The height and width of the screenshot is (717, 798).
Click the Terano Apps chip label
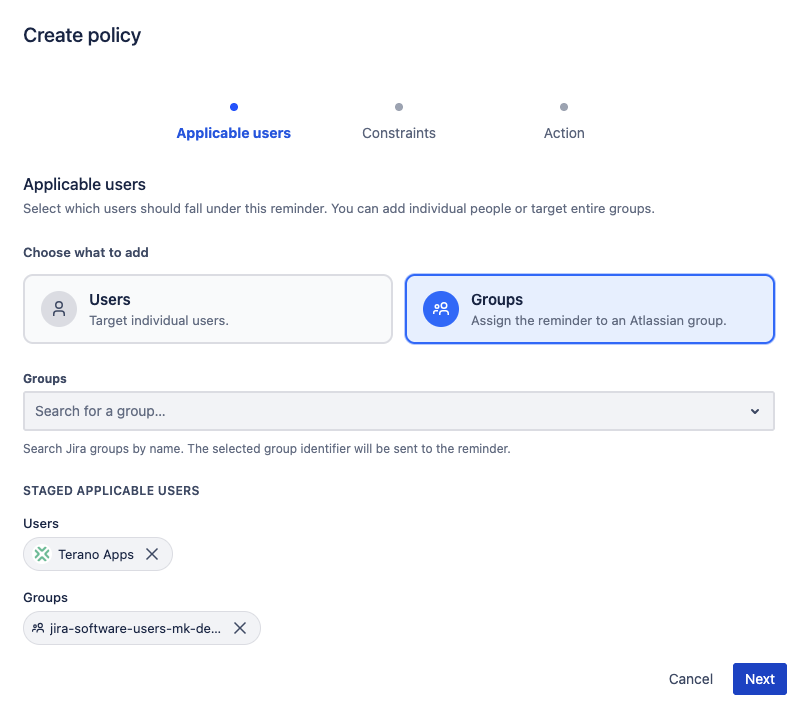[96, 554]
